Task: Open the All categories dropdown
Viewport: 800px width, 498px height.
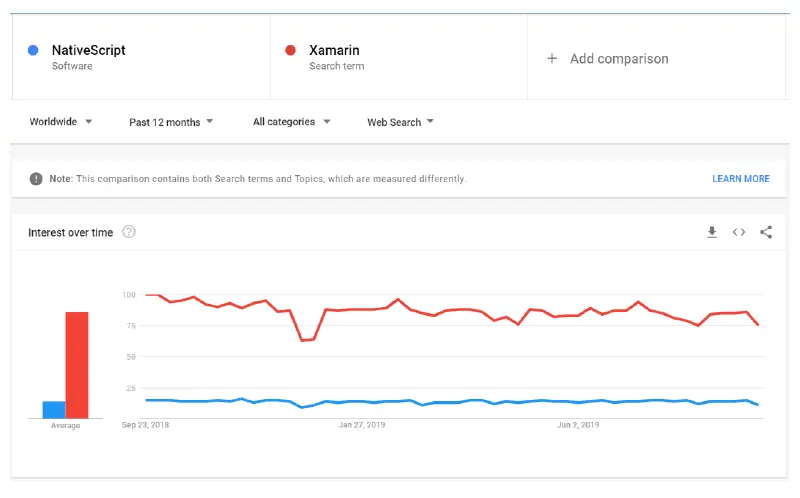Action: (x=292, y=122)
